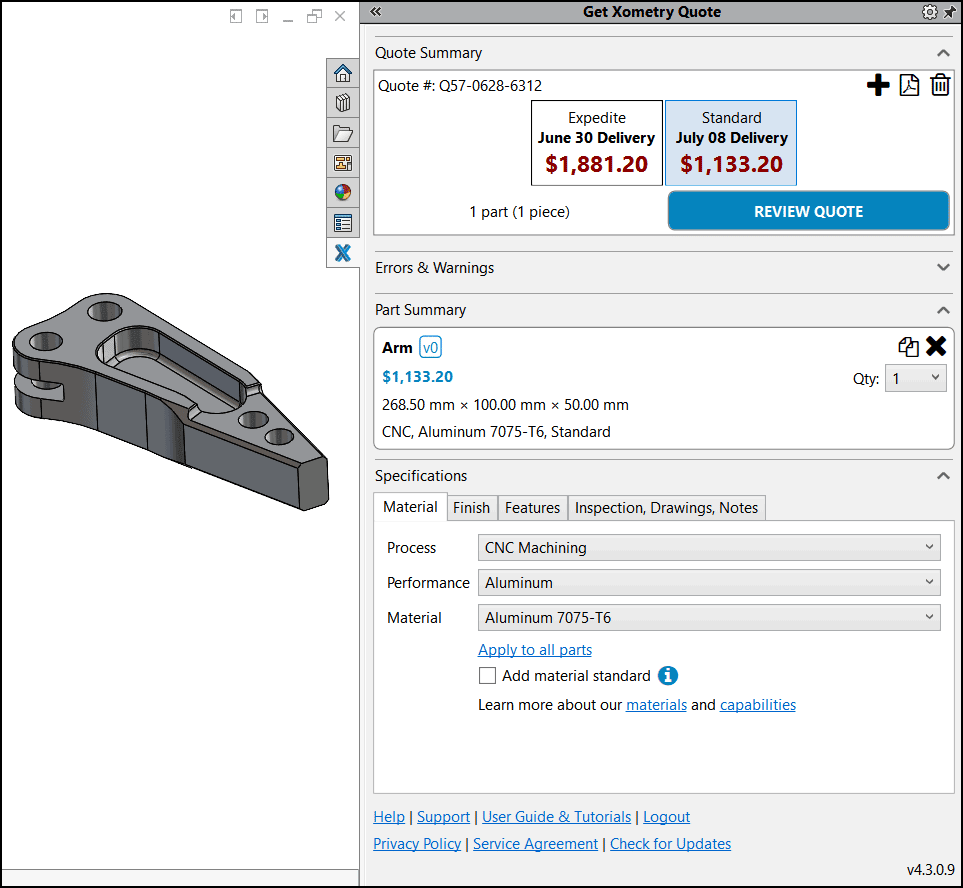Enable Add material standard checkbox
The width and height of the screenshot is (963, 888).
click(487, 676)
